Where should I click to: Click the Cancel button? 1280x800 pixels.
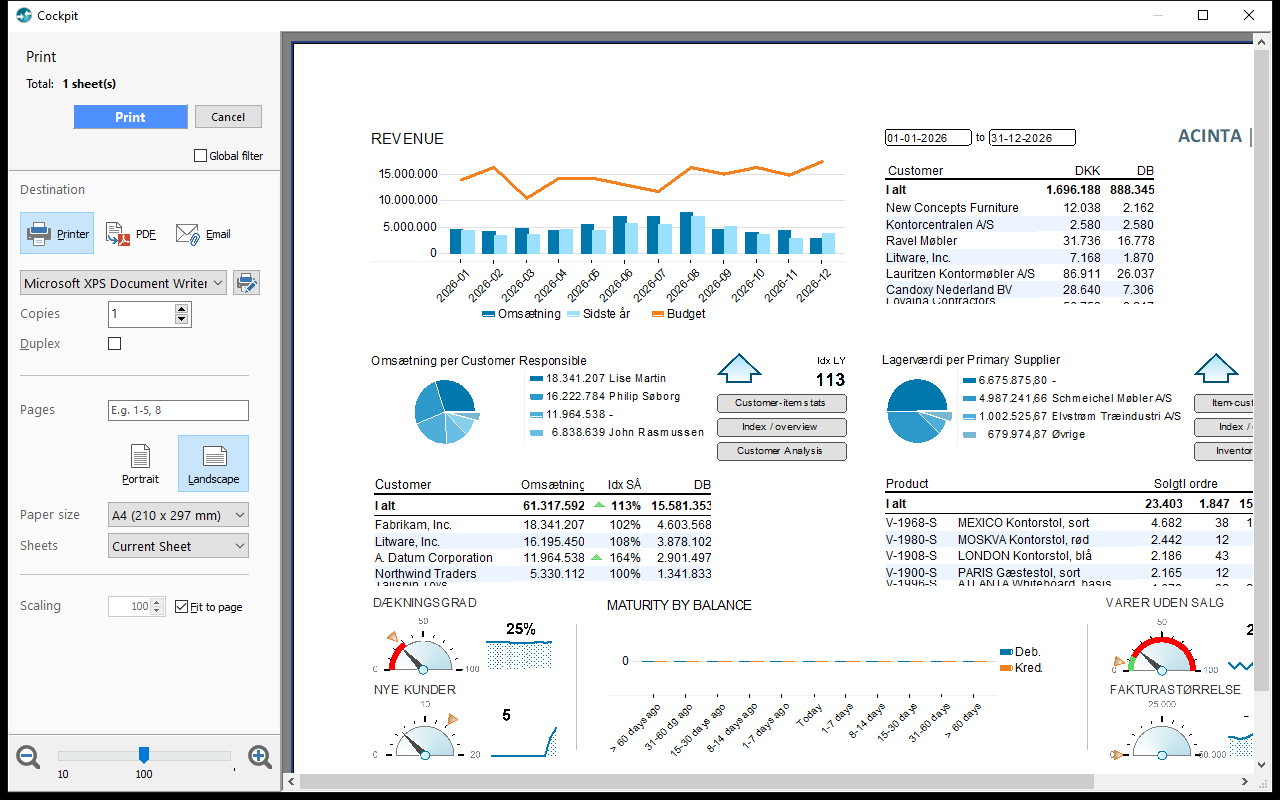coord(228,117)
